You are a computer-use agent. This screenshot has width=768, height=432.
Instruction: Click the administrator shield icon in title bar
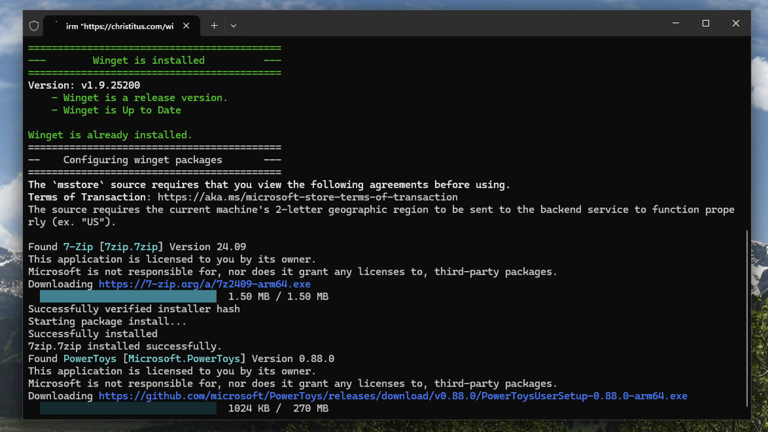point(35,25)
